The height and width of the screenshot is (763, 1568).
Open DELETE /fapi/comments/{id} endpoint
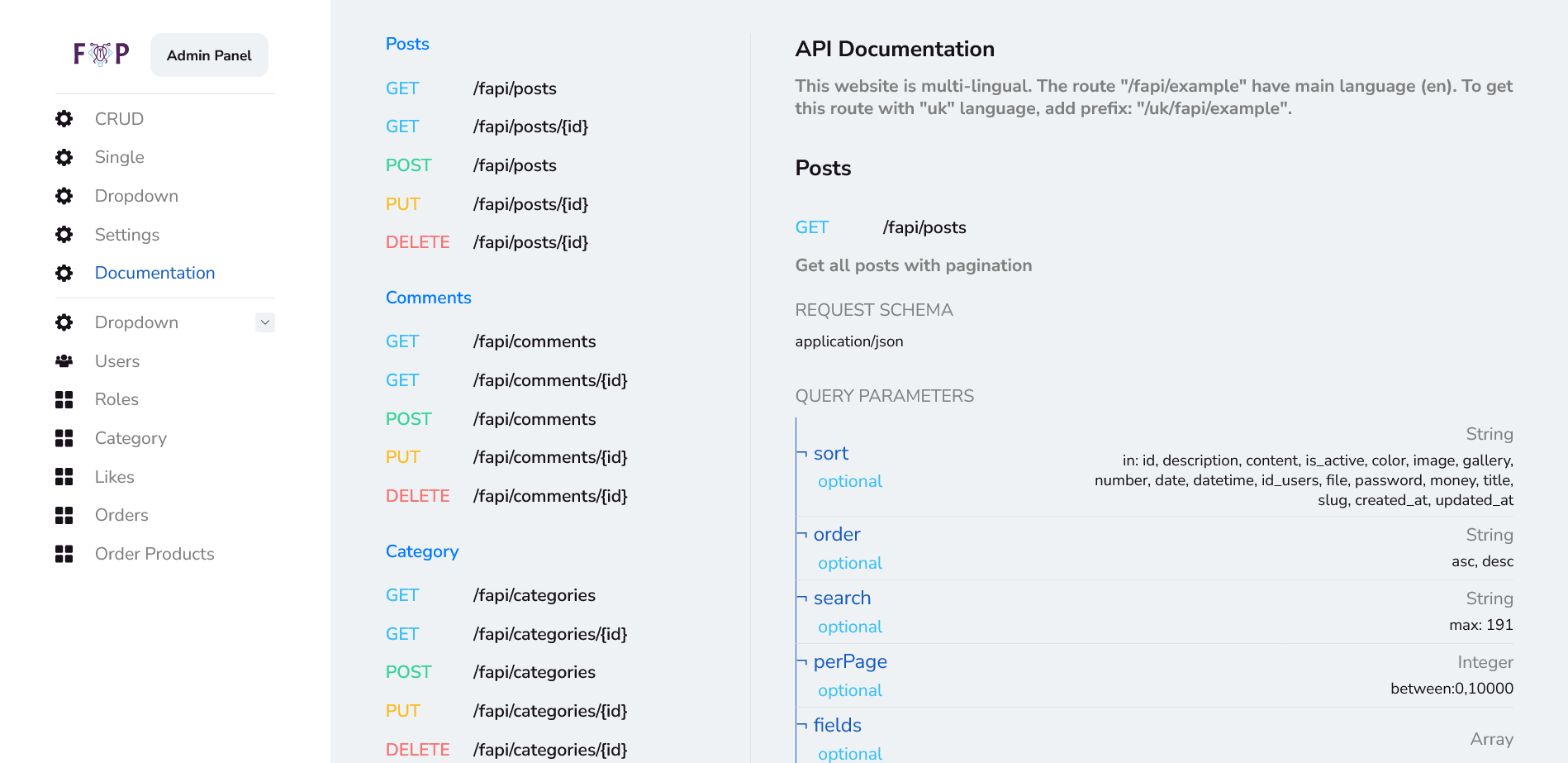click(506, 496)
